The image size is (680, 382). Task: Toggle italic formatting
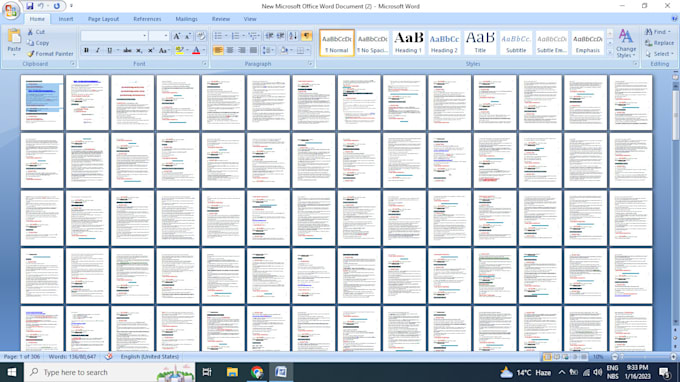[x=98, y=51]
